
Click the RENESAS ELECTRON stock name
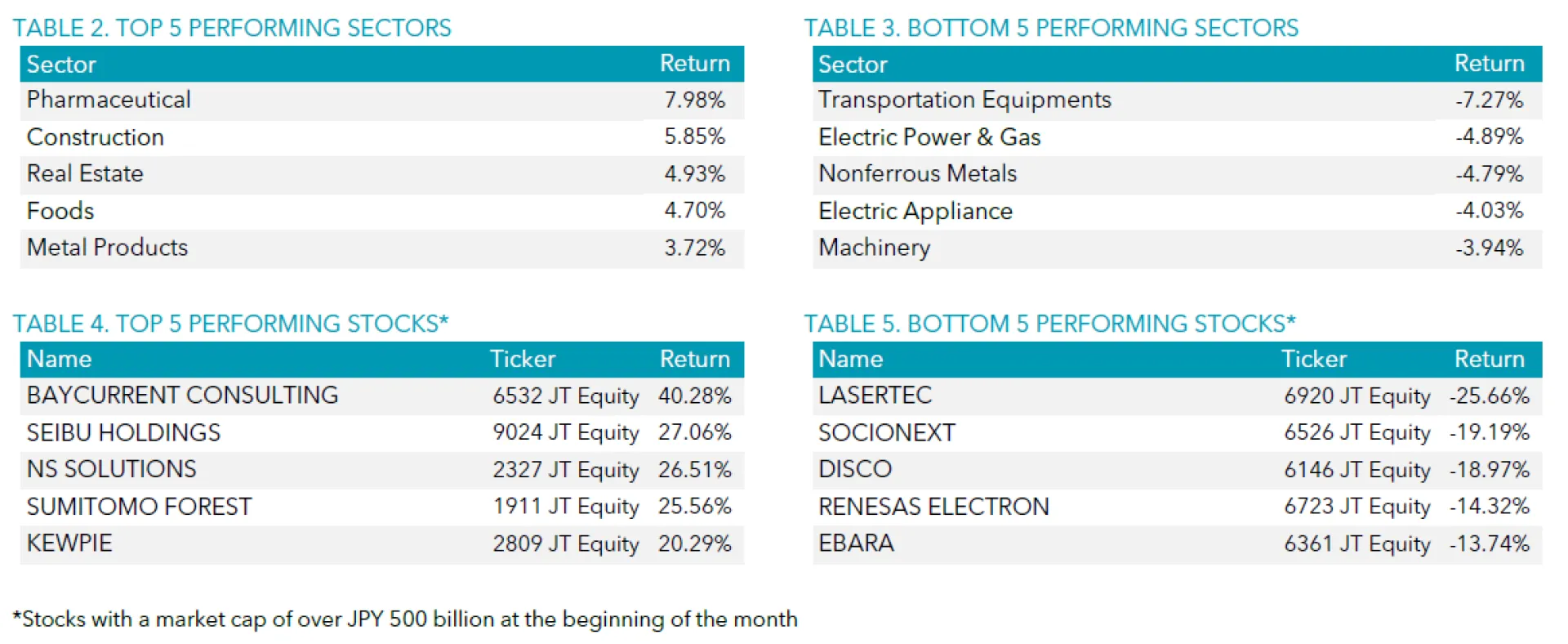point(933,507)
